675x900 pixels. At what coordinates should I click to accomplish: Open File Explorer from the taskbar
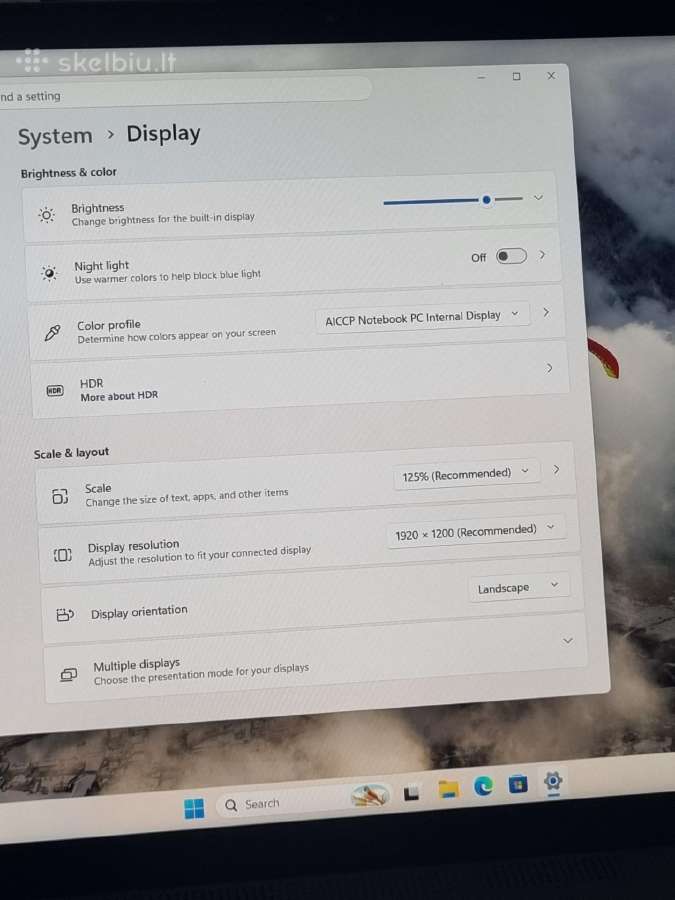point(448,789)
